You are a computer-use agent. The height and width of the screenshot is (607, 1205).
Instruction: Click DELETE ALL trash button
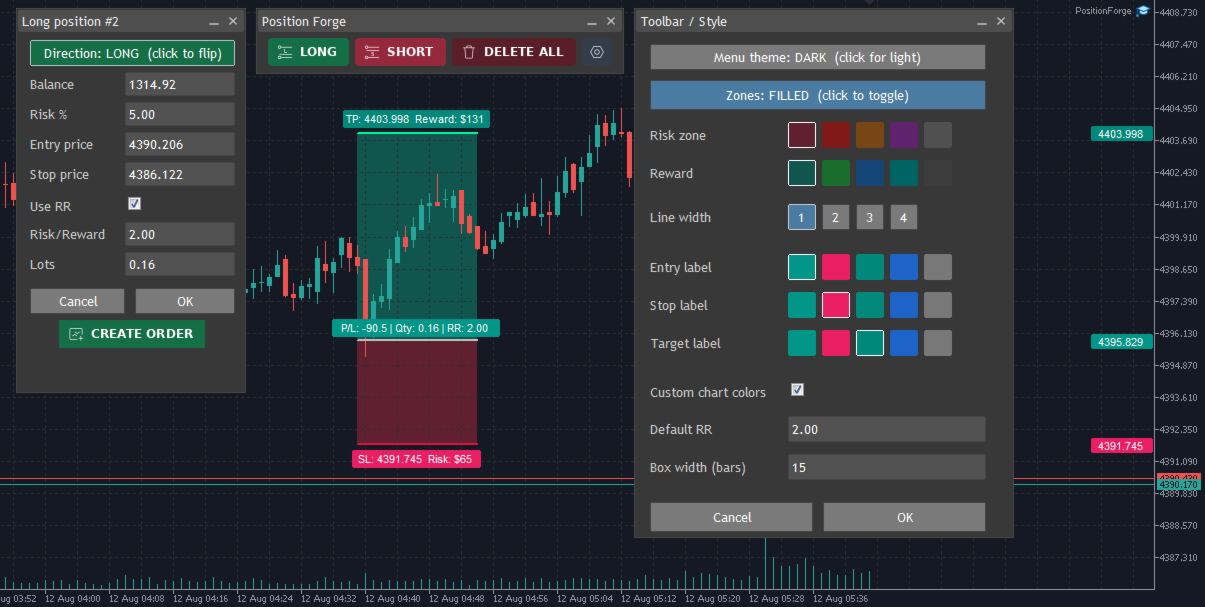(514, 52)
